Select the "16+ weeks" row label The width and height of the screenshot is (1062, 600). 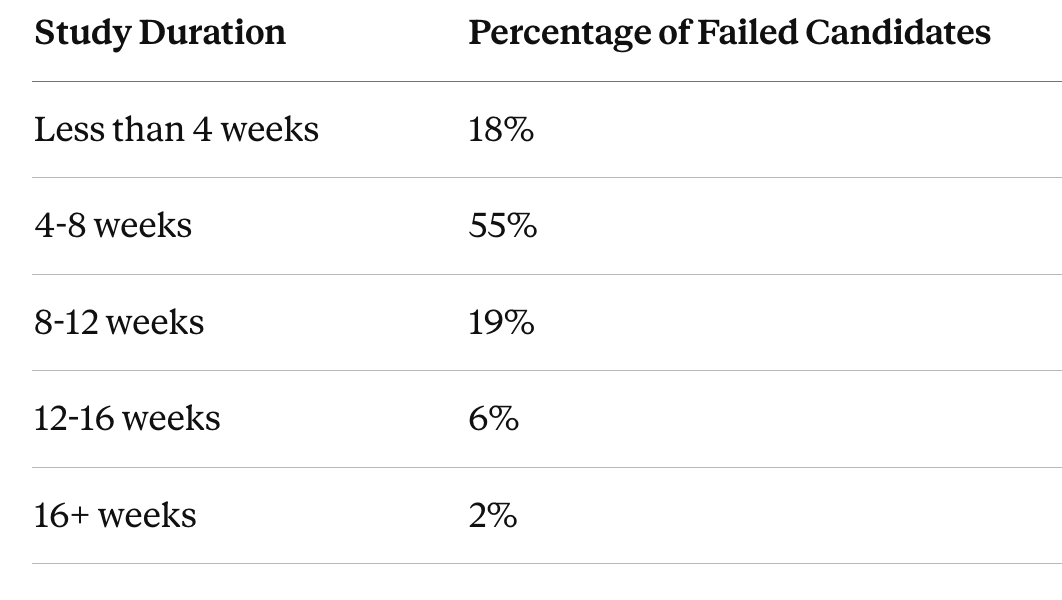[115, 516]
